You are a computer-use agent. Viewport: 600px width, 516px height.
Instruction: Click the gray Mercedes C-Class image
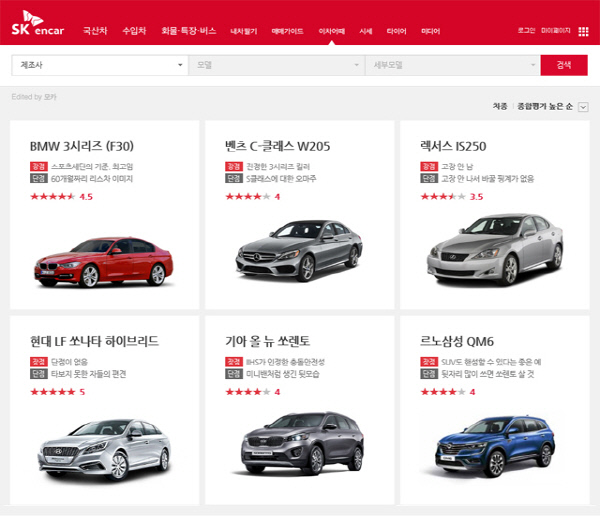[299, 251]
